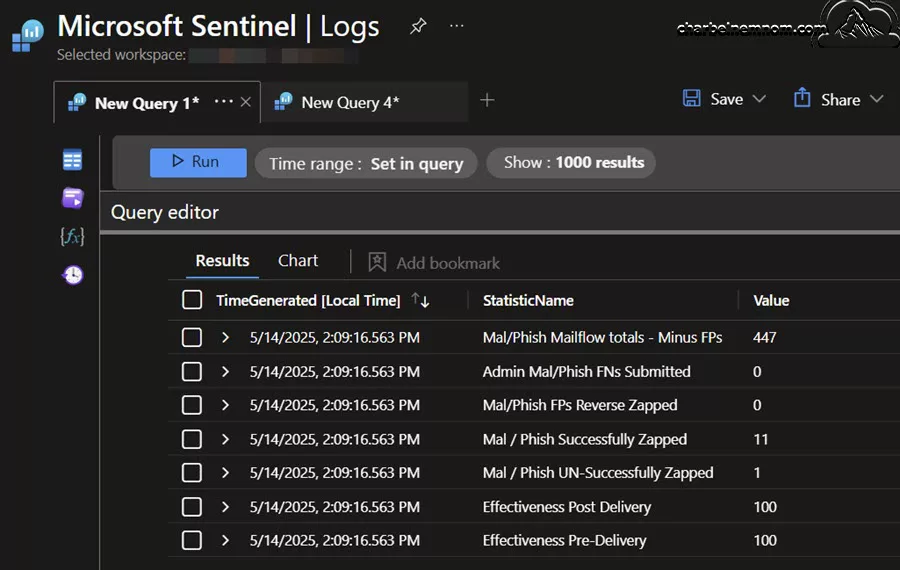Viewport: 900px width, 570px height.
Task: Expand the Mal/Phish FPs Reverse Zapped row
Action: click(225, 405)
